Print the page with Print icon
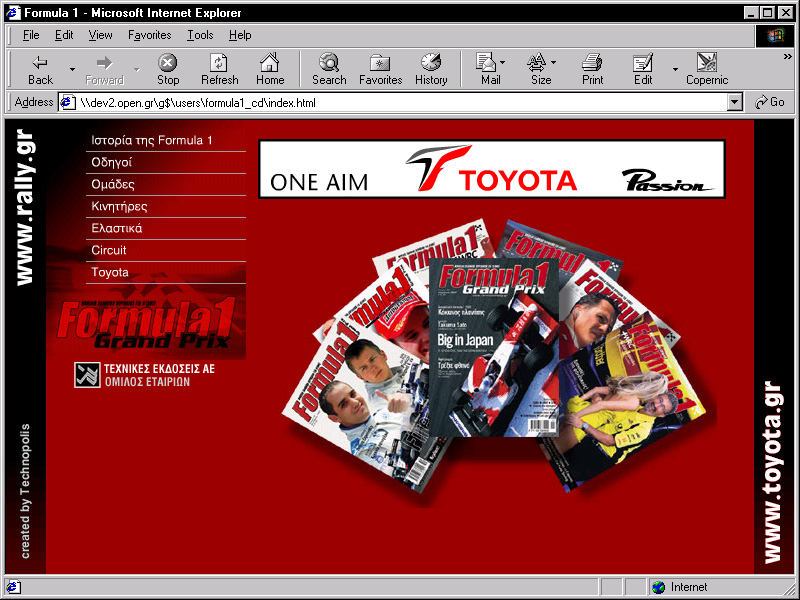This screenshot has width=800, height=600. [x=592, y=69]
